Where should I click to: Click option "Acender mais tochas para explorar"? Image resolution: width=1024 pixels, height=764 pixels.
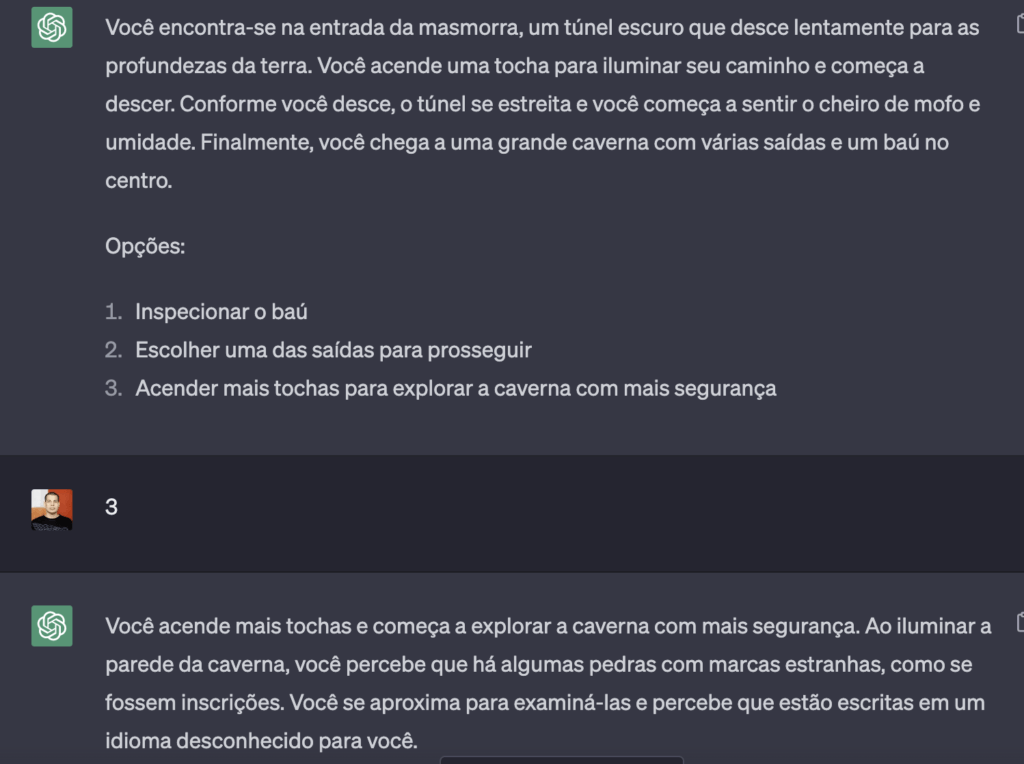click(x=456, y=389)
